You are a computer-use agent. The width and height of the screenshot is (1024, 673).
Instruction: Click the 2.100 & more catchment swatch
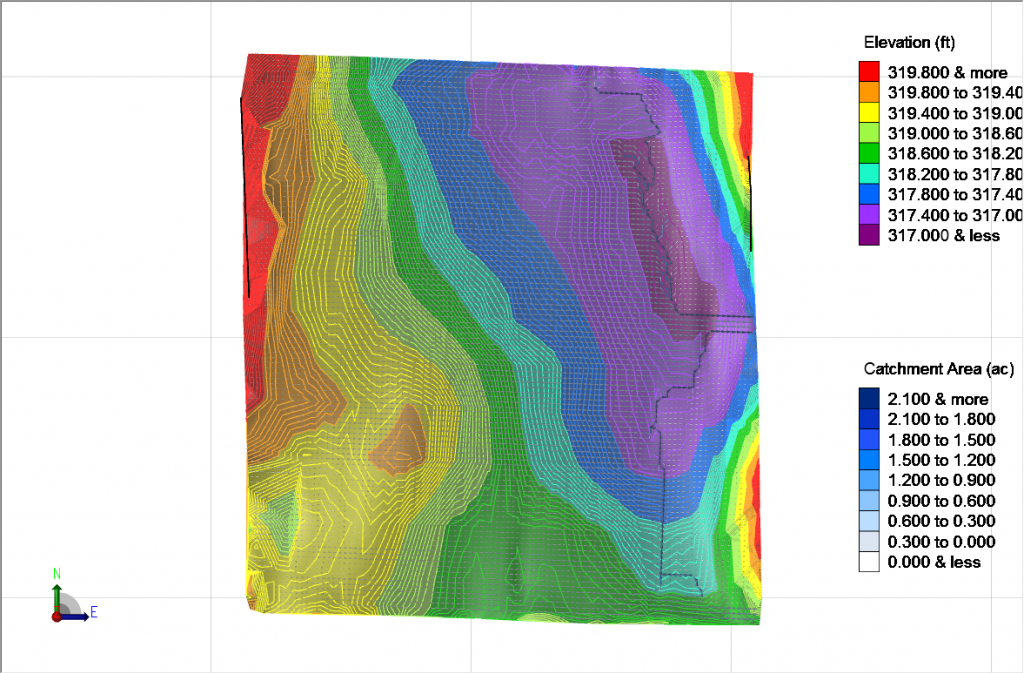[x=869, y=398]
